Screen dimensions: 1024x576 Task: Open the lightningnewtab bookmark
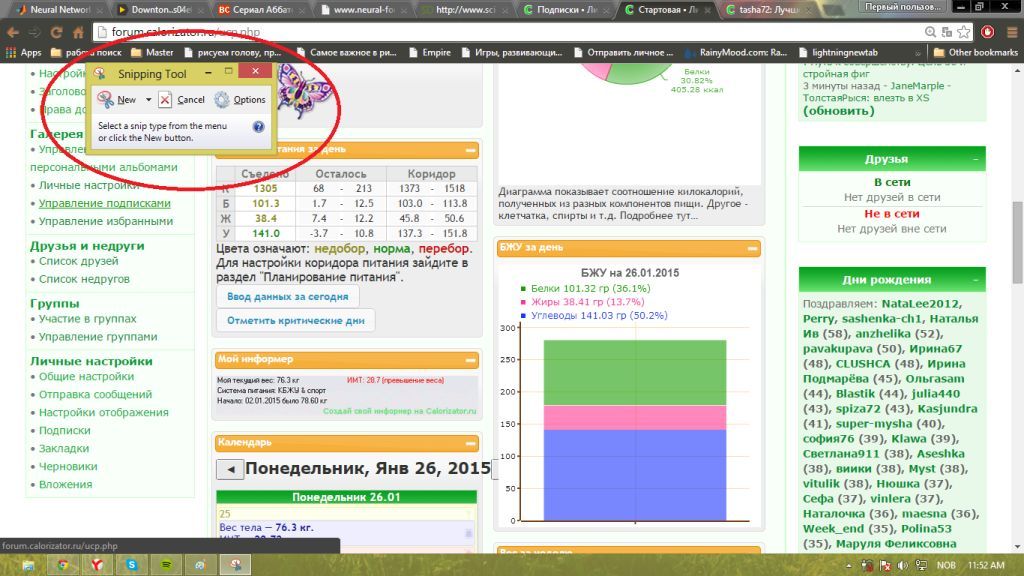[x=838, y=52]
